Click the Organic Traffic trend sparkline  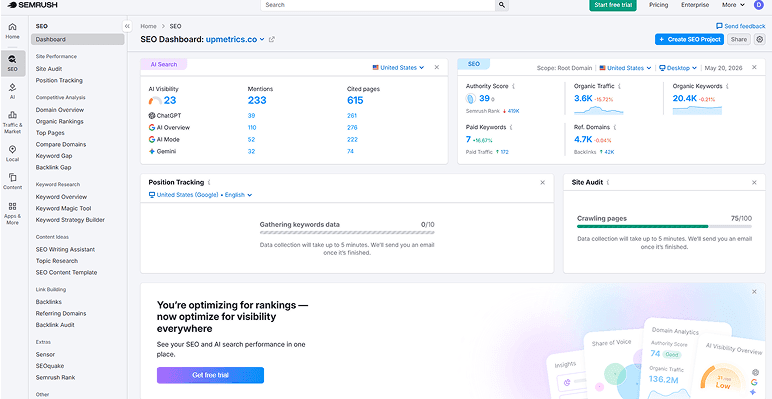[599, 110]
